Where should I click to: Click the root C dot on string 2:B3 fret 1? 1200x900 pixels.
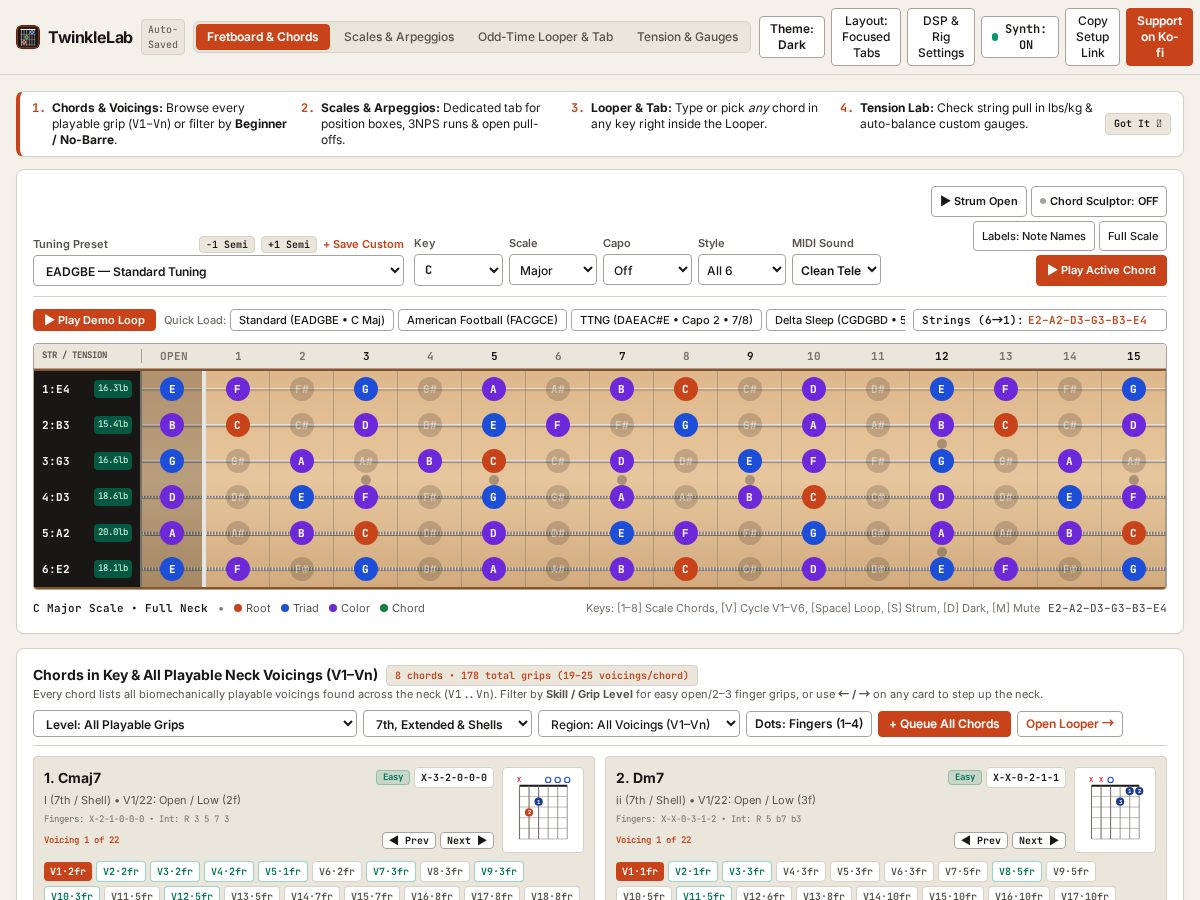click(x=238, y=425)
